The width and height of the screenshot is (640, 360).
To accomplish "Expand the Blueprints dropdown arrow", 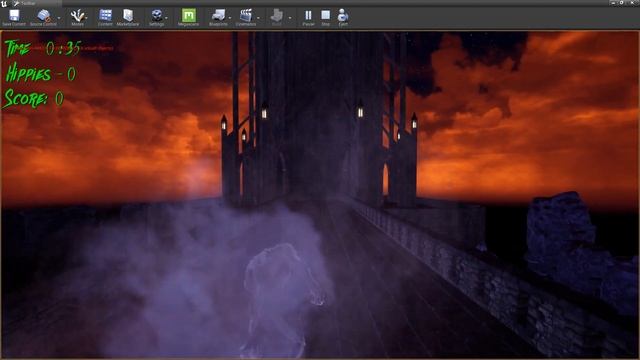I will 230,18.
